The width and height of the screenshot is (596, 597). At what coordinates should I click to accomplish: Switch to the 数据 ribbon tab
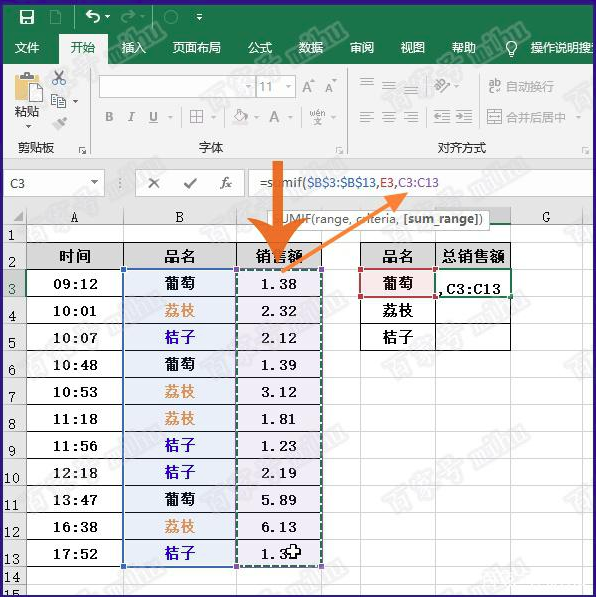click(x=311, y=48)
